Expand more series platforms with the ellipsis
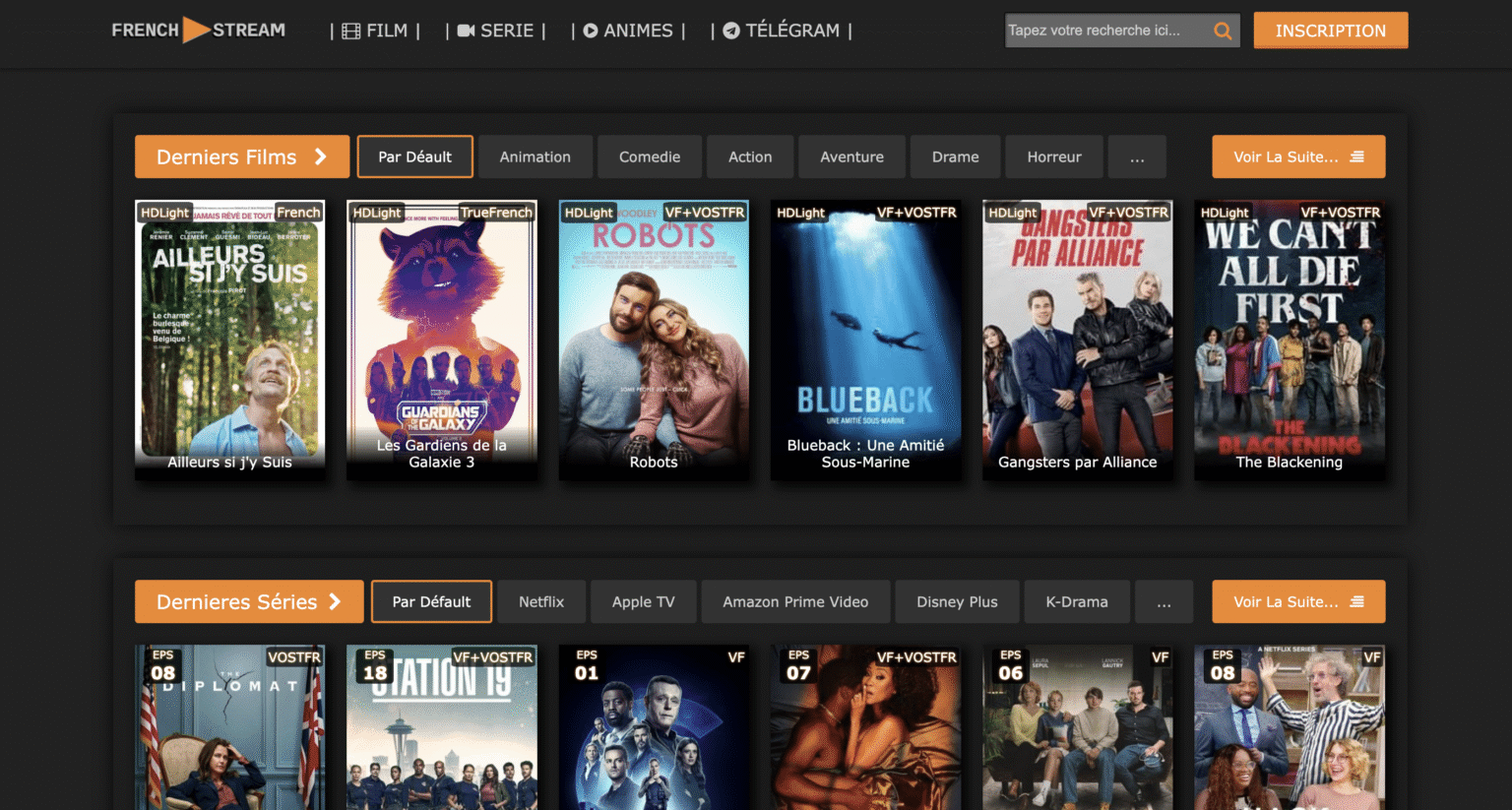 click(x=1164, y=601)
